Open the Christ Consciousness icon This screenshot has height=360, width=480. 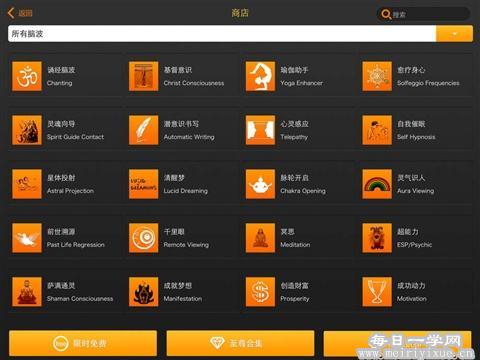pyautogui.click(x=144, y=76)
